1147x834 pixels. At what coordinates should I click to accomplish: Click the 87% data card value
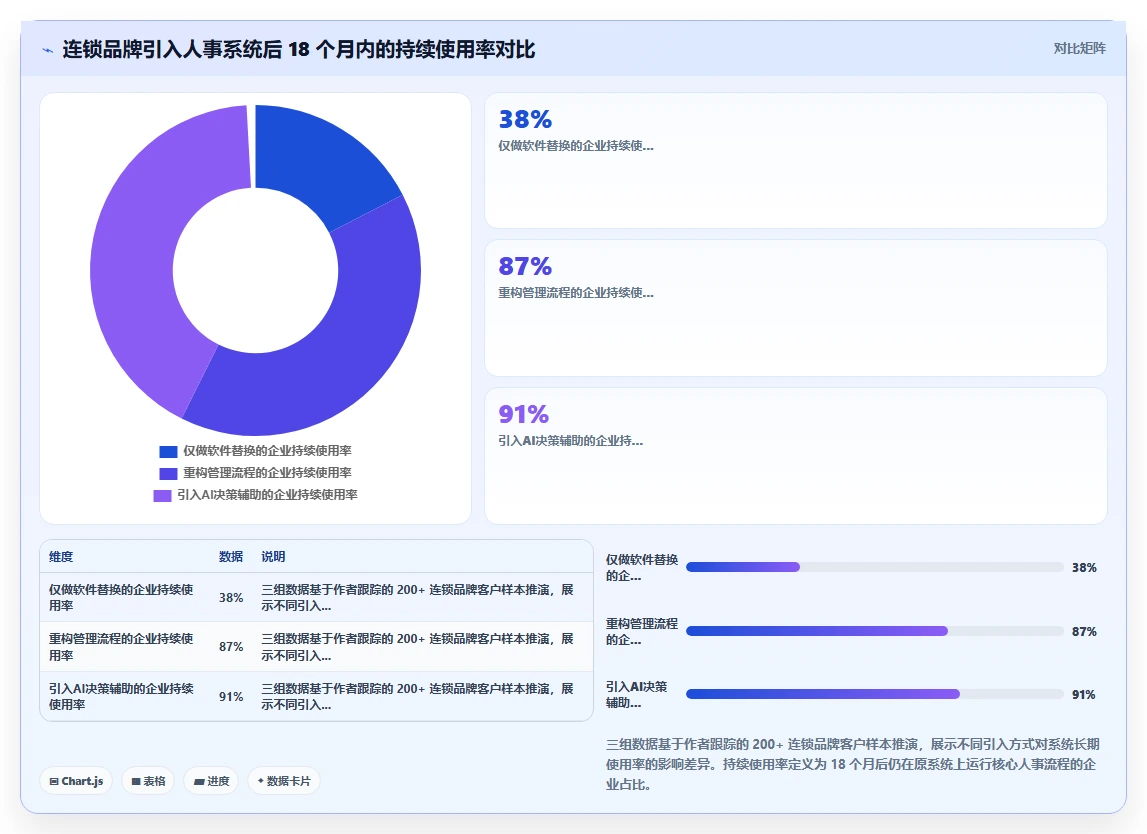coord(525,266)
